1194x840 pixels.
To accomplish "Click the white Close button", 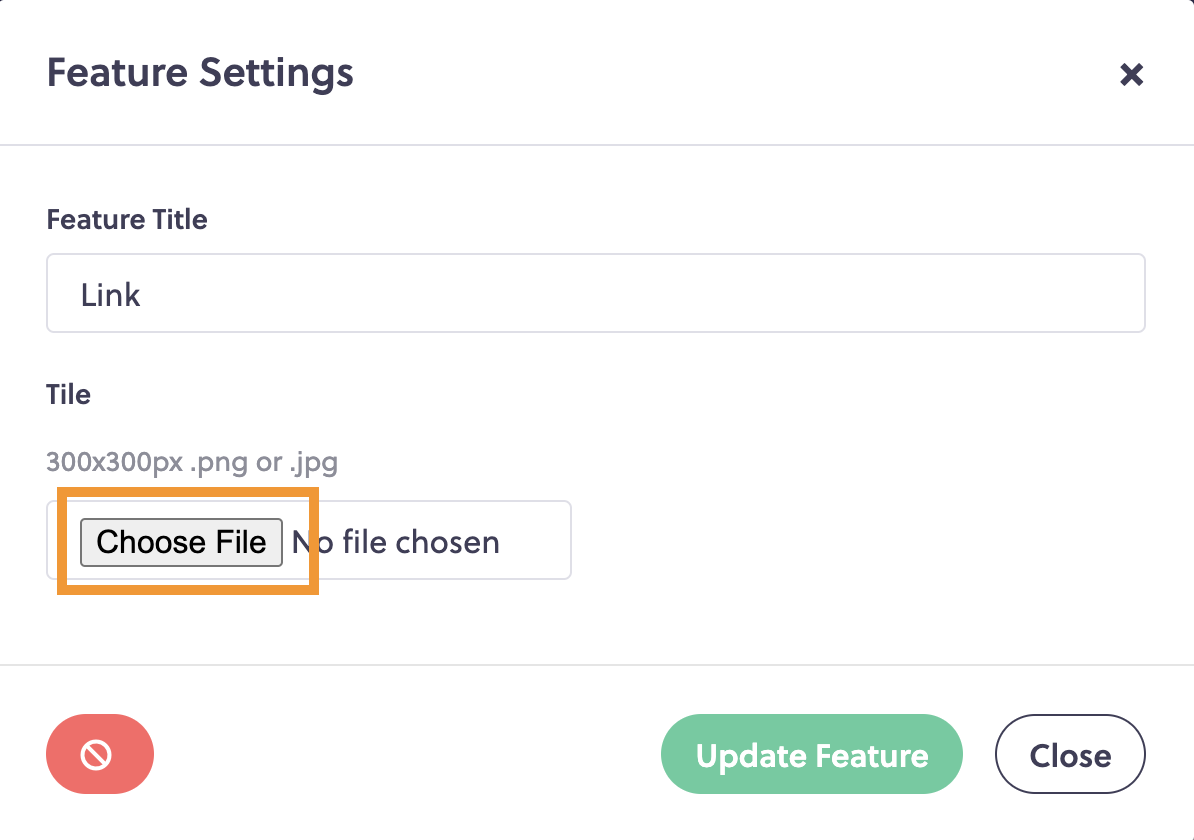I will click(x=1070, y=754).
